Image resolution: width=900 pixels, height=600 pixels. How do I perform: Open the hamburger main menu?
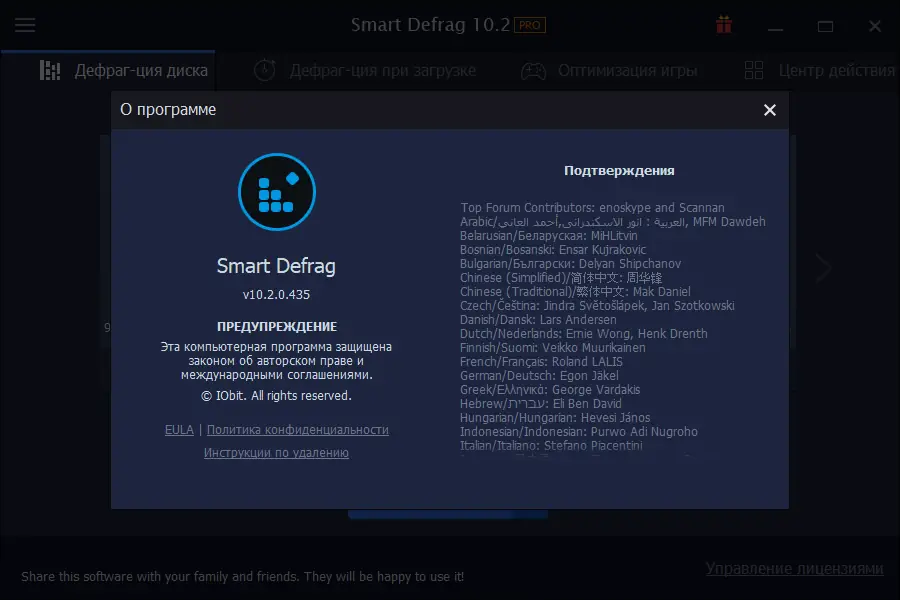25,26
